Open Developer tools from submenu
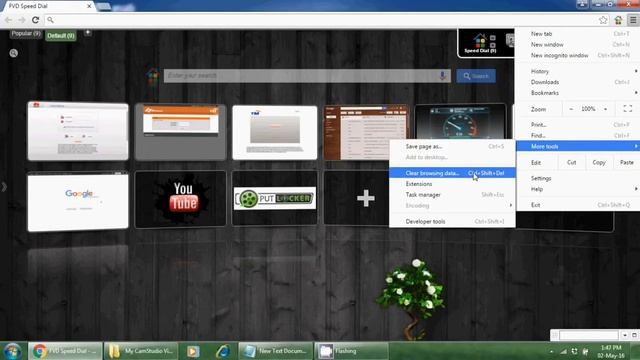640x360 pixels. click(452, 222)
